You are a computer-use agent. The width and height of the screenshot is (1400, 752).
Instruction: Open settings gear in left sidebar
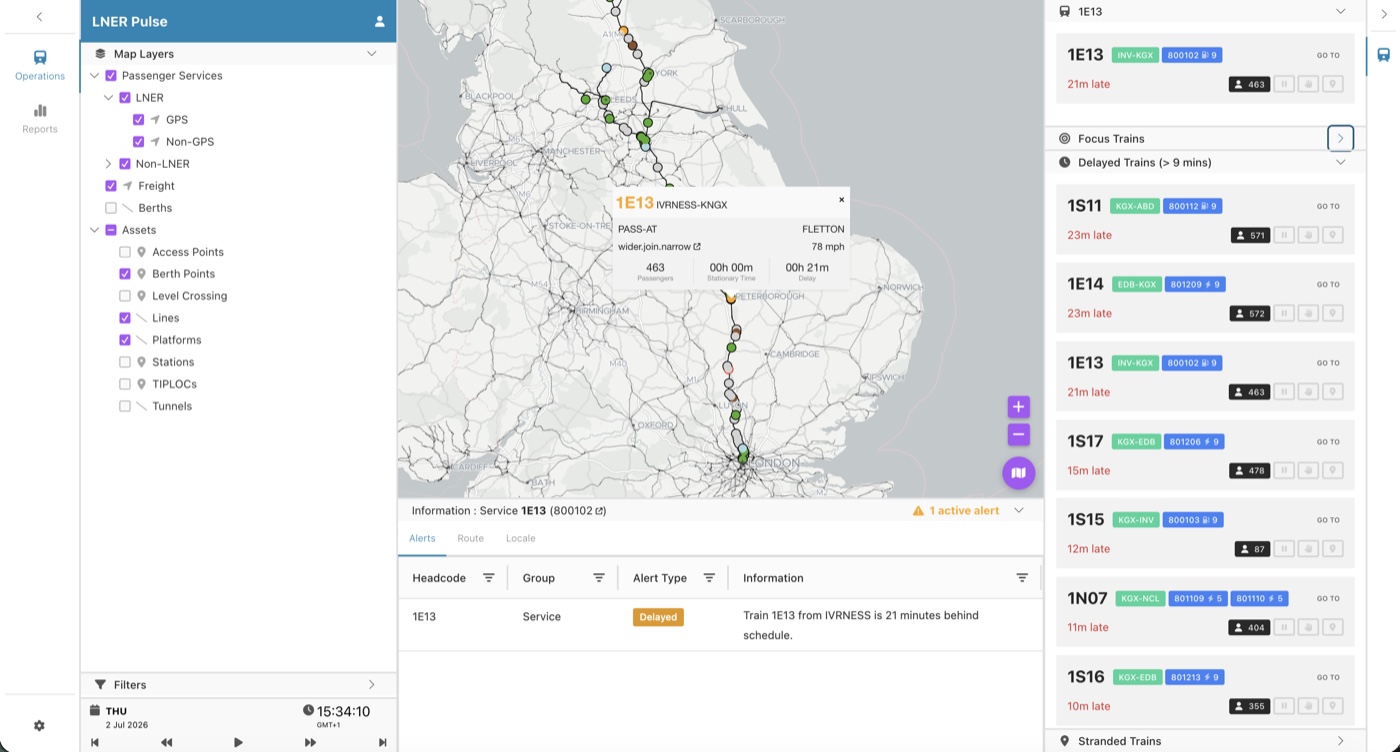39,726
